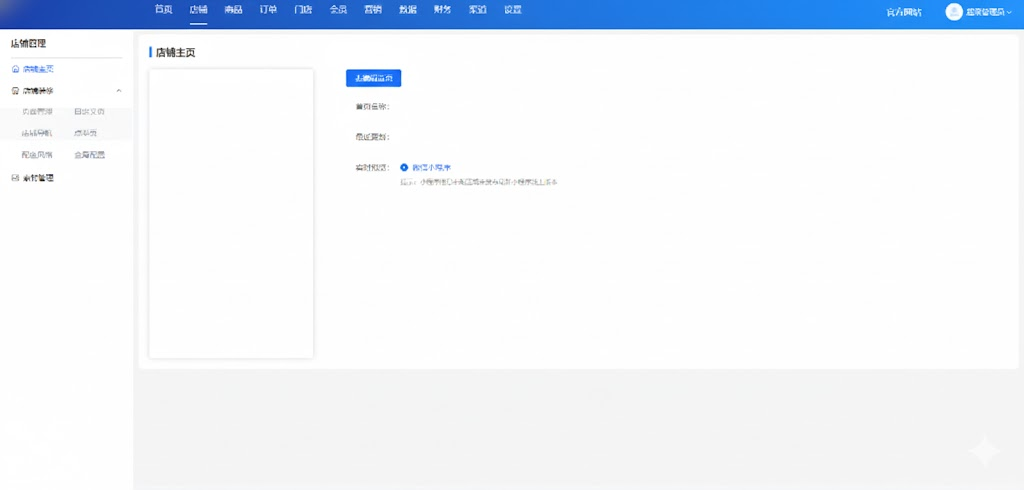Click the phone preview panel
Viewport: 1024px width, 490px height.
[231, 214]
